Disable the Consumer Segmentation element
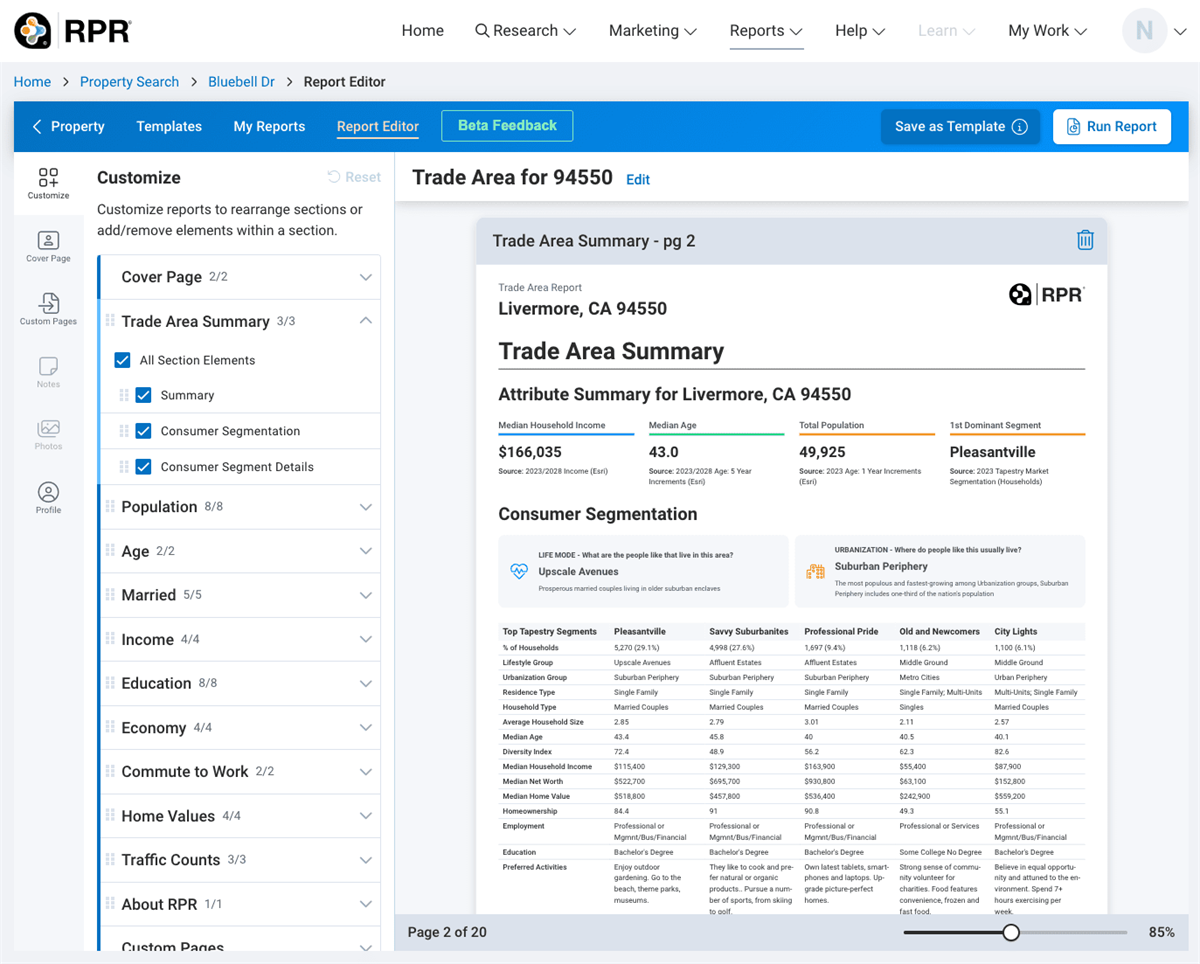Image resolution: width=1200 pixels, height=964 pixels. click(142, 430)
